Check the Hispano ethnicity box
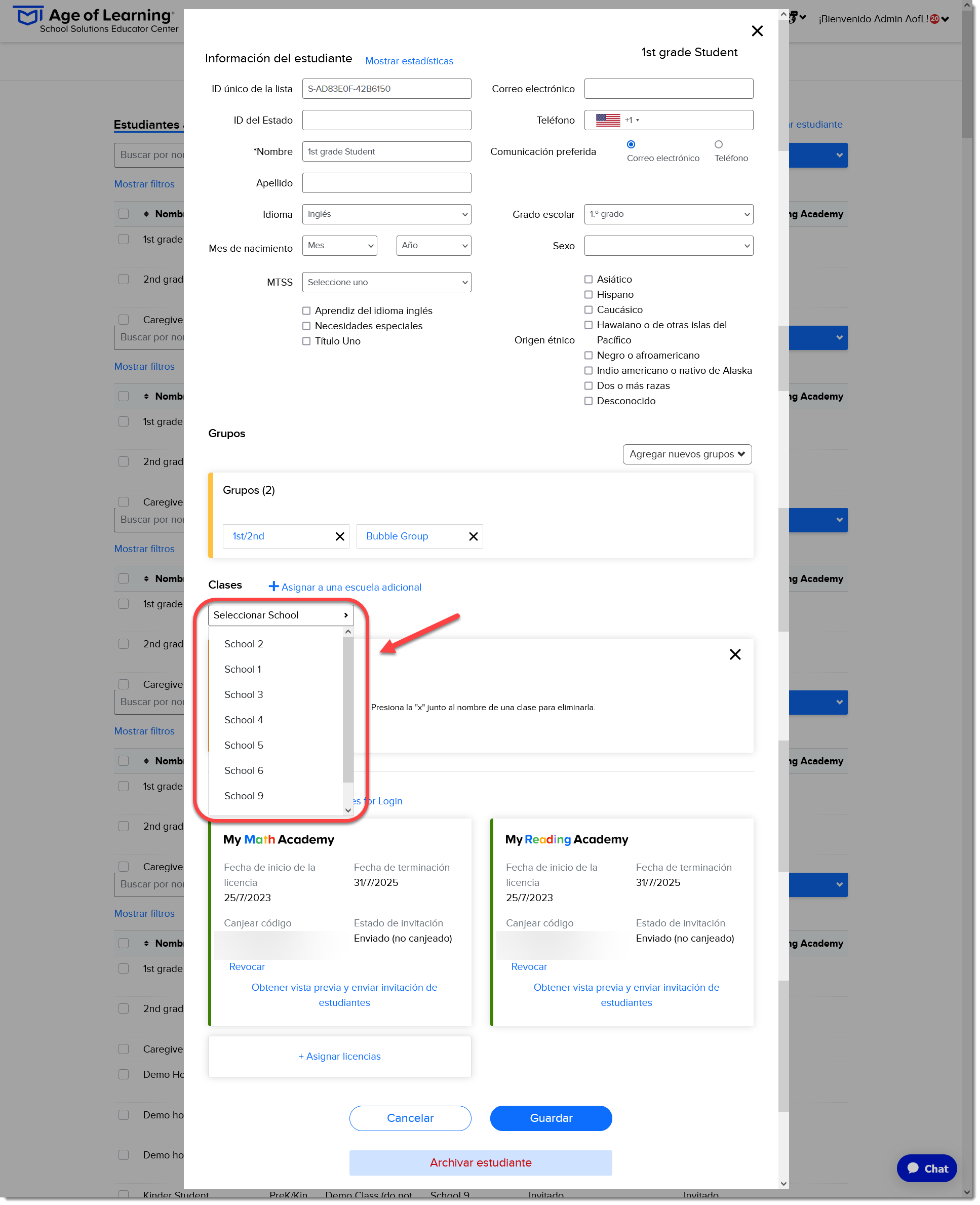980x1205 pixels. (x=588, y=295)
